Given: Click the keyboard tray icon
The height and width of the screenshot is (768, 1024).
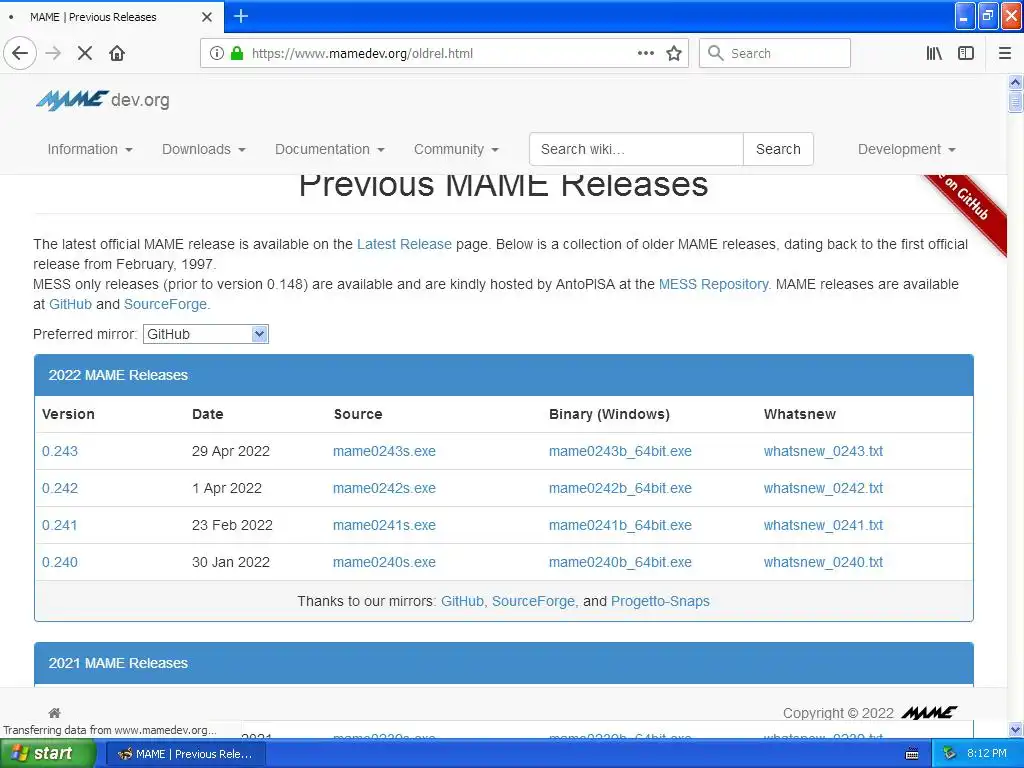Looking at the screenshot, I should pyautogui.click(x=912, y=754).
